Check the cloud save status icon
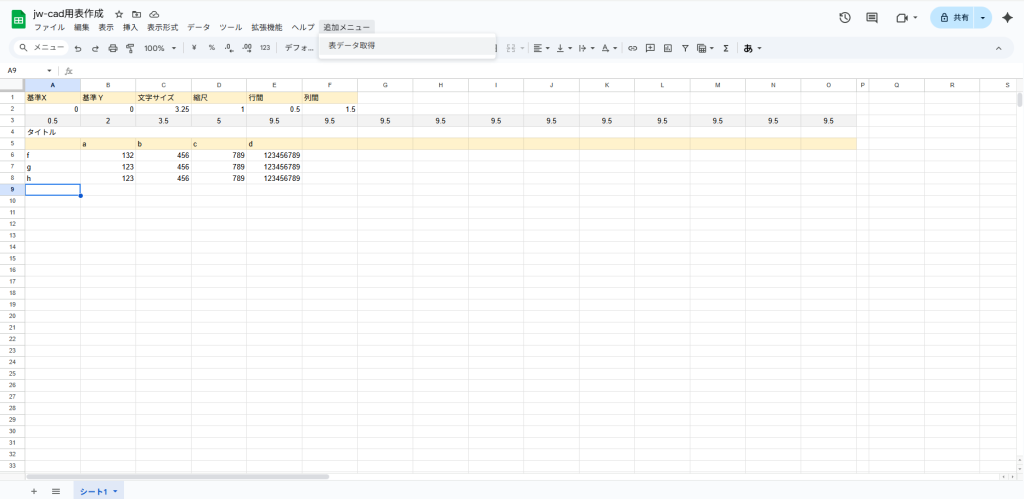The width and height of the screenshot is (1024, 499). [x=154, y=14]
